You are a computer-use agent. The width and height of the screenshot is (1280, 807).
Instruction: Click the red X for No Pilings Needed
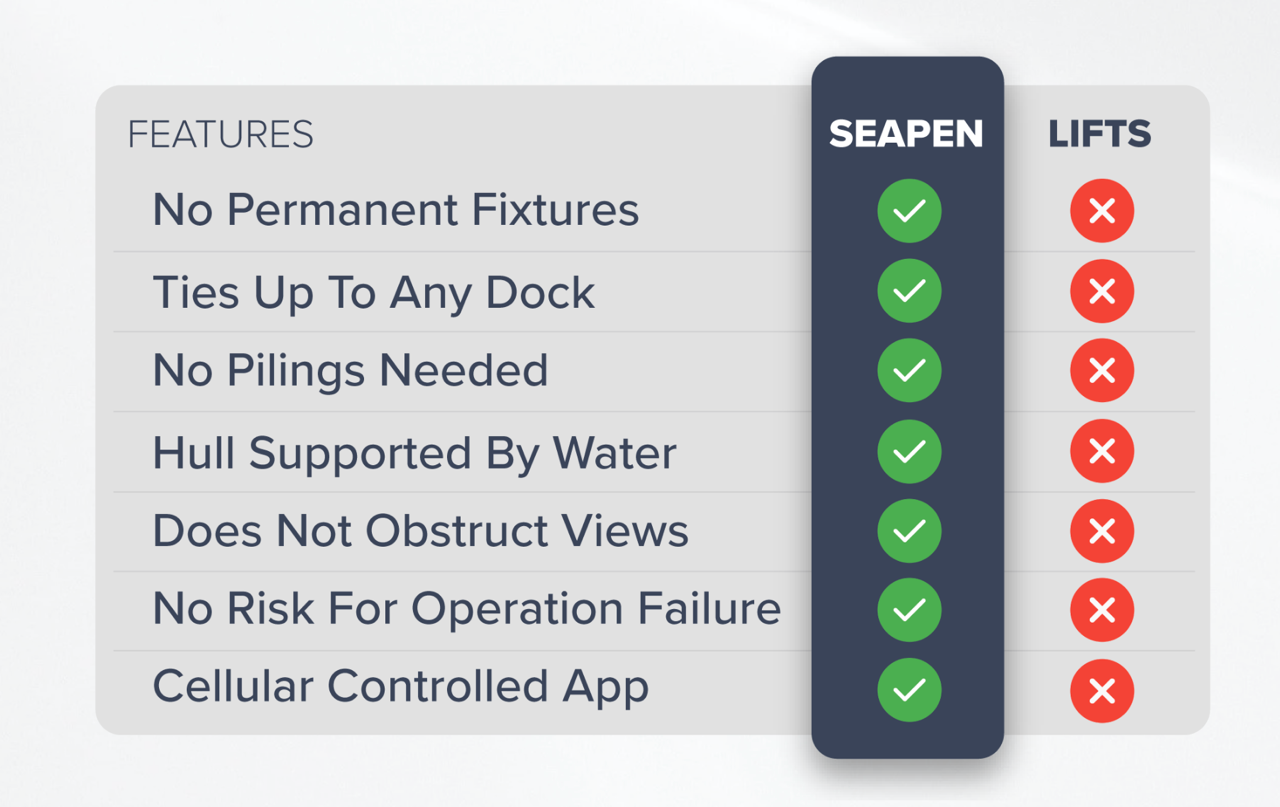point(1102,371)
